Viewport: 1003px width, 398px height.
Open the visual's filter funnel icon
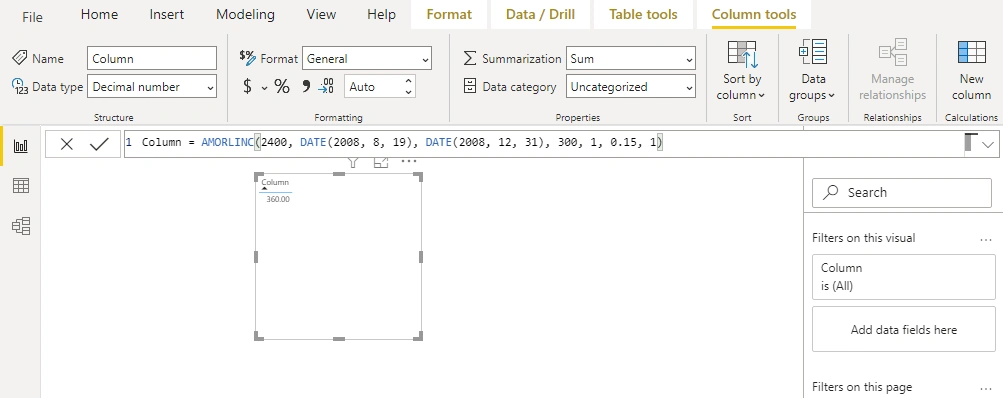pyautogui.click(x=353, y=163)
